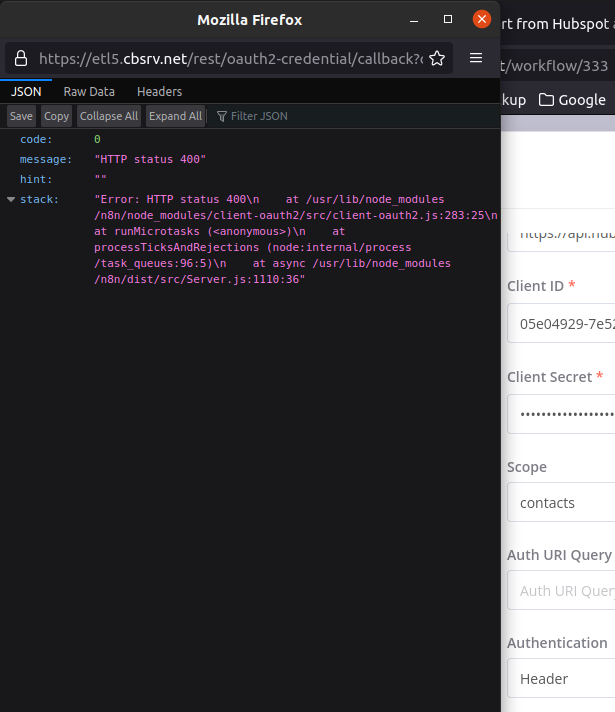
Task: Click the filter funnel icon
Action: tap(222, 116)
